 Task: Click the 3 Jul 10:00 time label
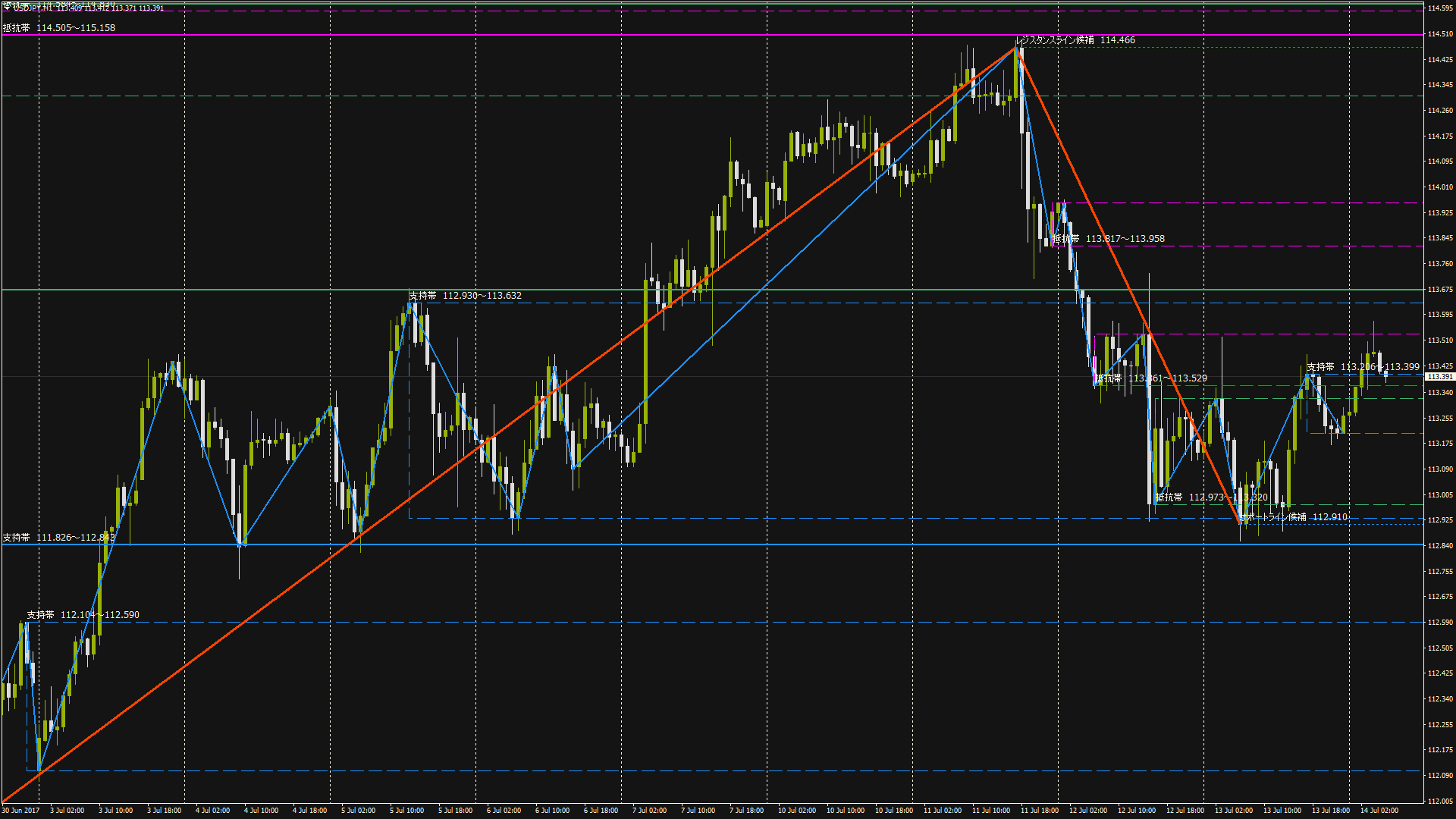click(x=115, y=811)
